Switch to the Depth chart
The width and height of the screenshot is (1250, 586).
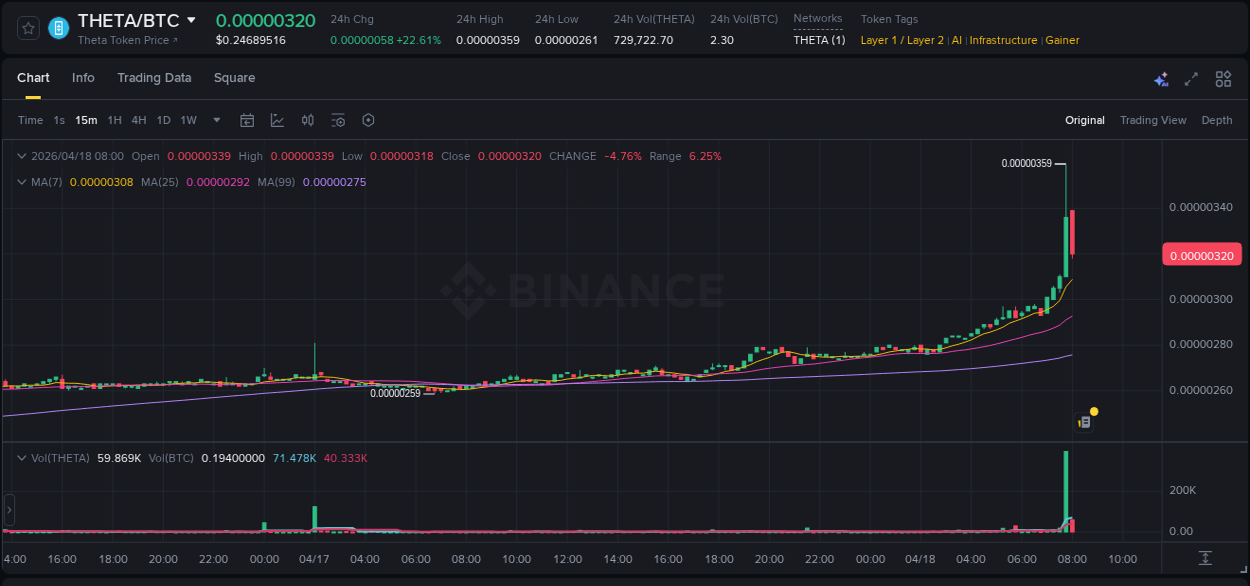[1217, 120]
